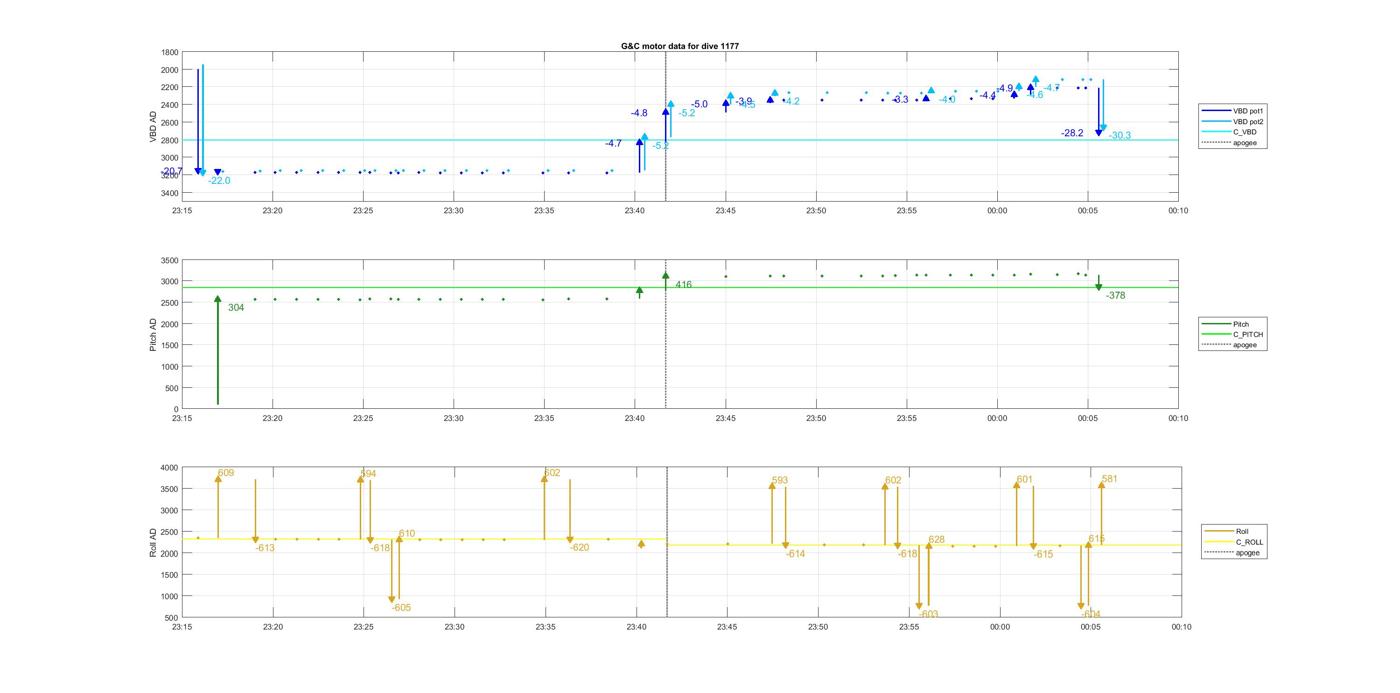Click the '1800' tick on VBD axis
This screenshot has height=693, width=1400.
click(x=170, y=52)
